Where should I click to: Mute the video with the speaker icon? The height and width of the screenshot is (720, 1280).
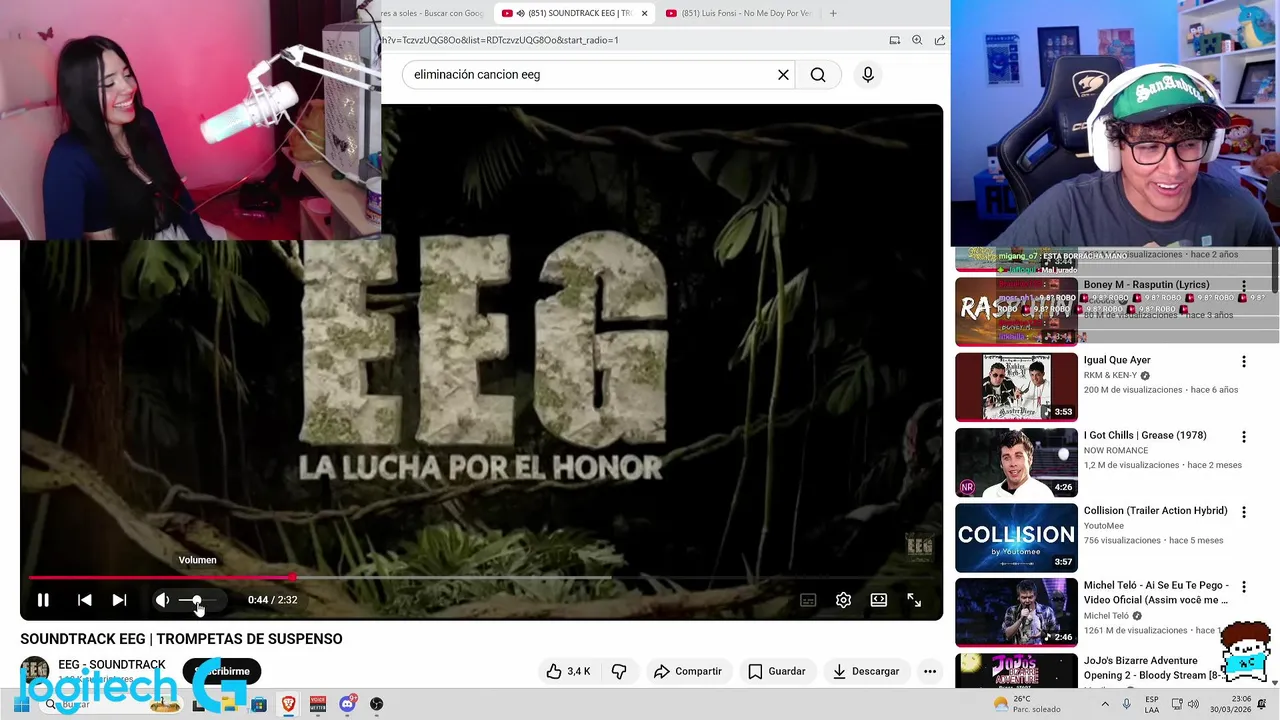pyautogui.click(x=162, y=600)
